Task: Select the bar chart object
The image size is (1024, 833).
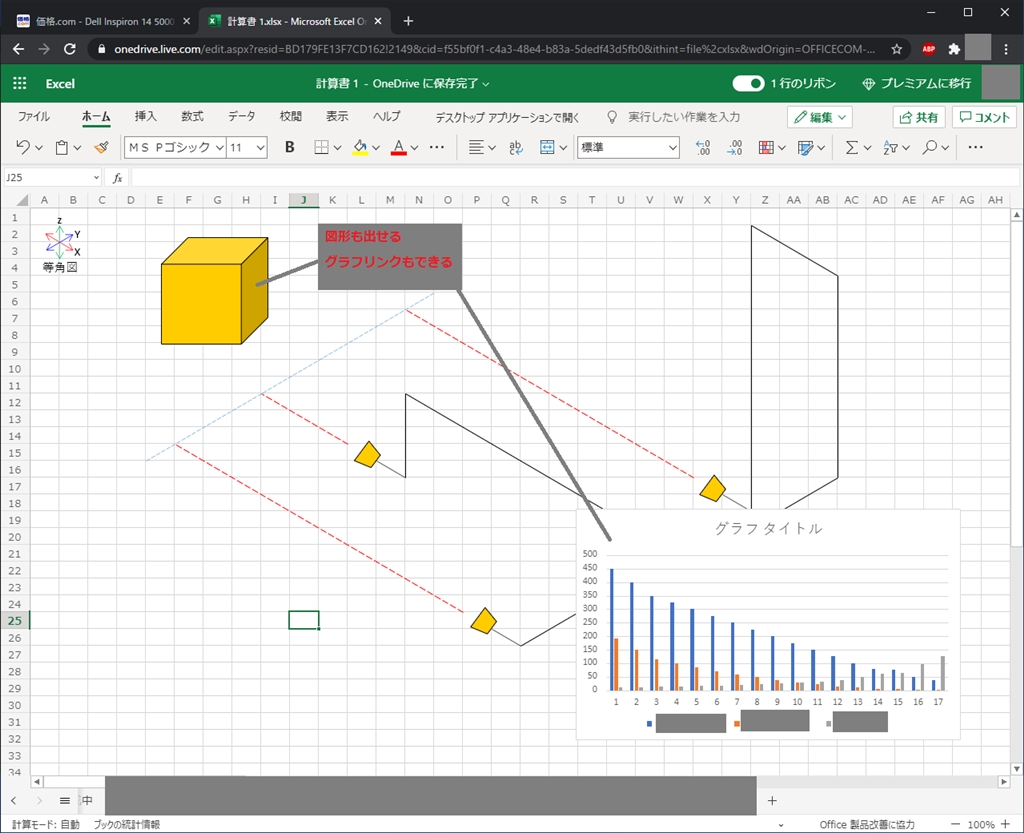Action: click(768, 625)
